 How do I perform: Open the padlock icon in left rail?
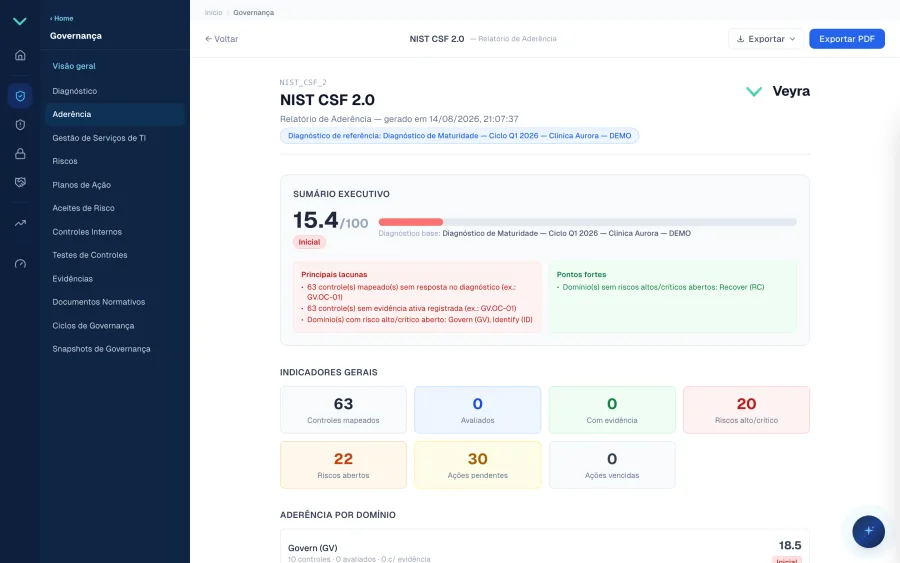coord(20,153)
